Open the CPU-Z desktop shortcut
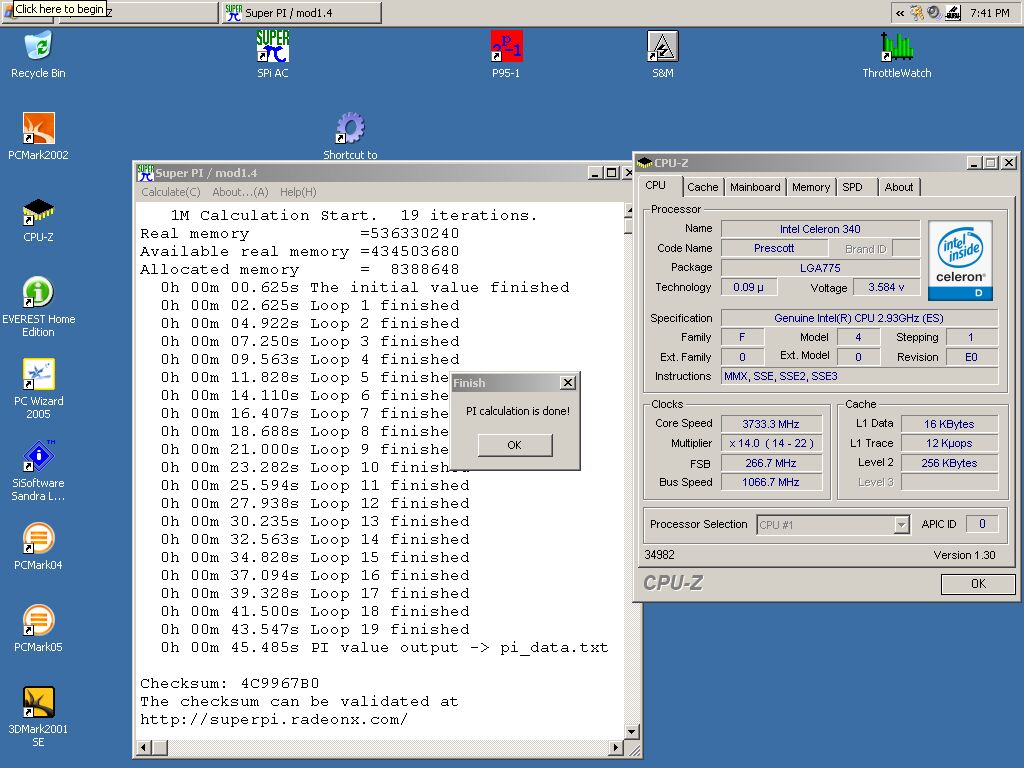This screenshot has height=768, width=1024. (38, 211)
